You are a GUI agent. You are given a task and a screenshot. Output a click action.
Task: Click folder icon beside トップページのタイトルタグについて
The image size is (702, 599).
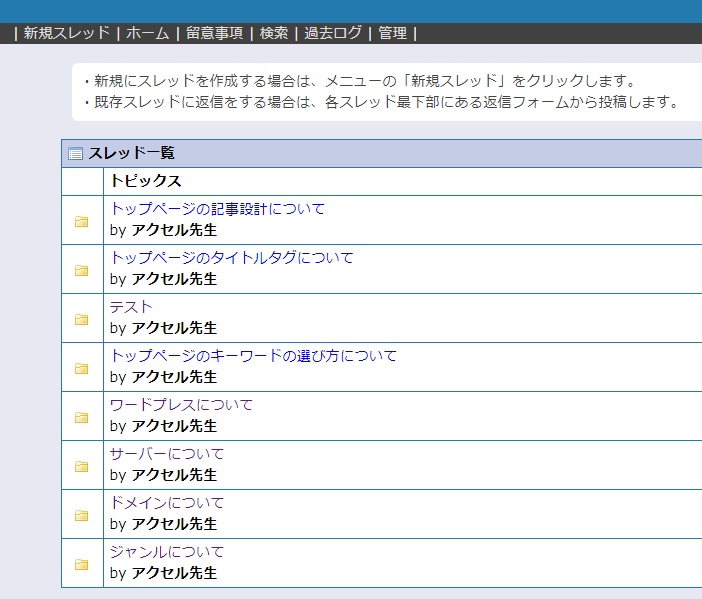(81, 270)
